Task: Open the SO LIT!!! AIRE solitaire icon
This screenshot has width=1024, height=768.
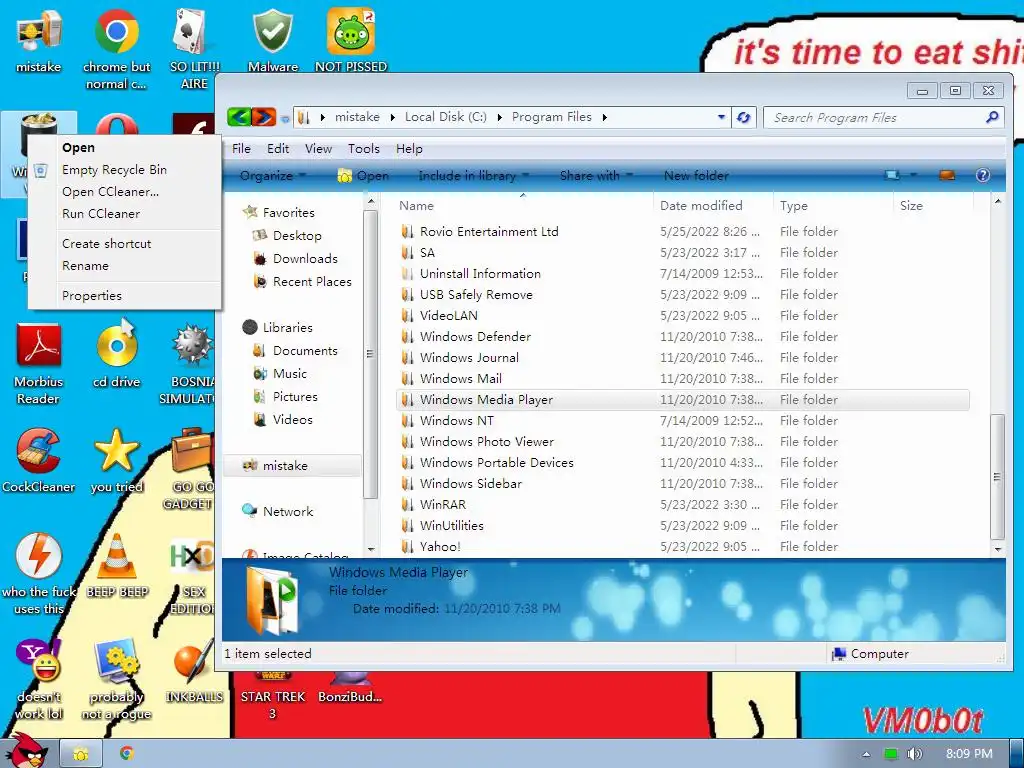Action: [x=195, y=49]
